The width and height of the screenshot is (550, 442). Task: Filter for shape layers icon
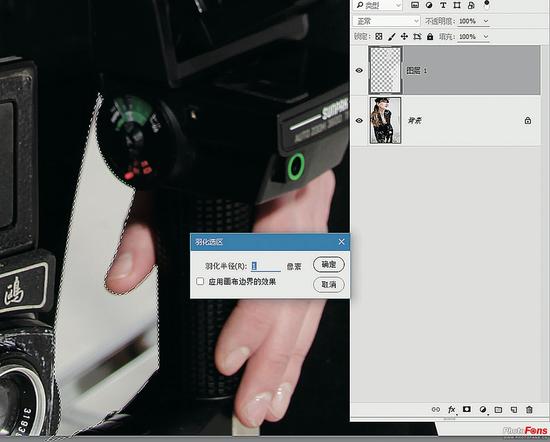(457, 5)
